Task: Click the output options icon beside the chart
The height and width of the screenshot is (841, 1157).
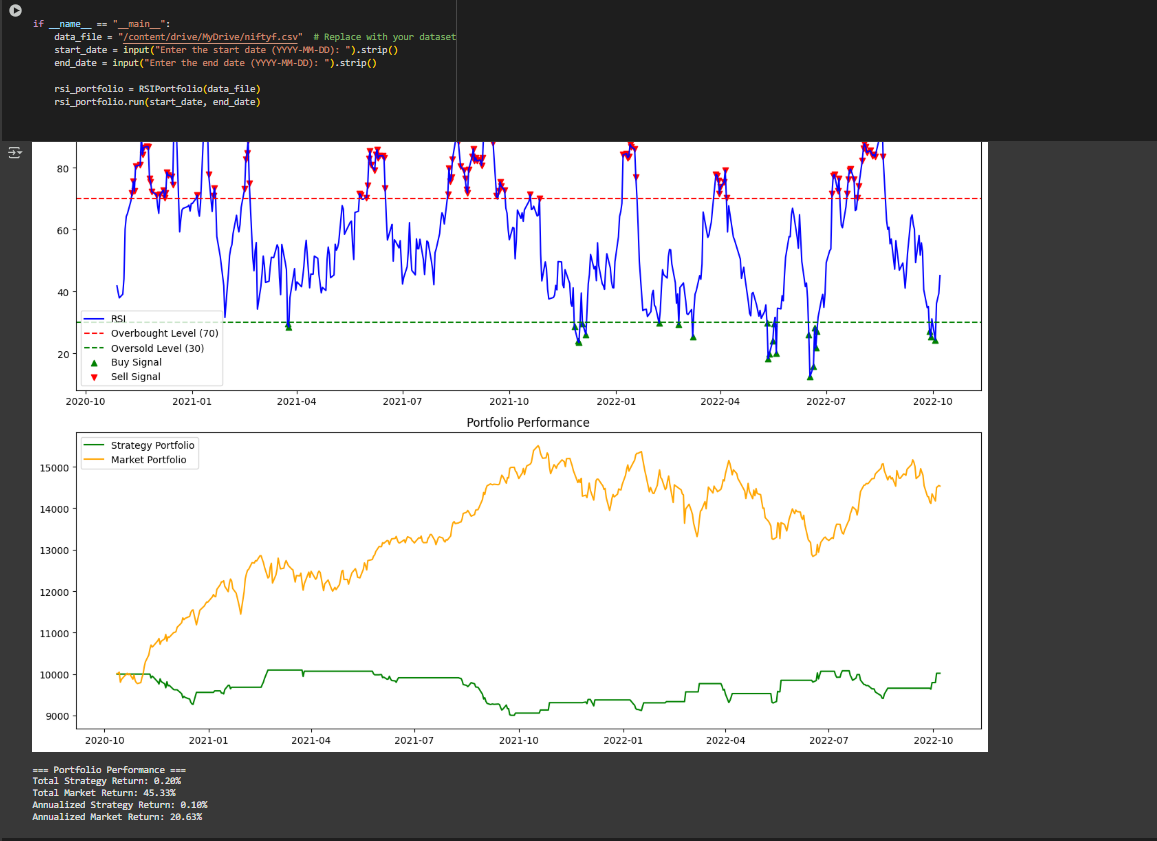Action: click(x=15, y=152)
